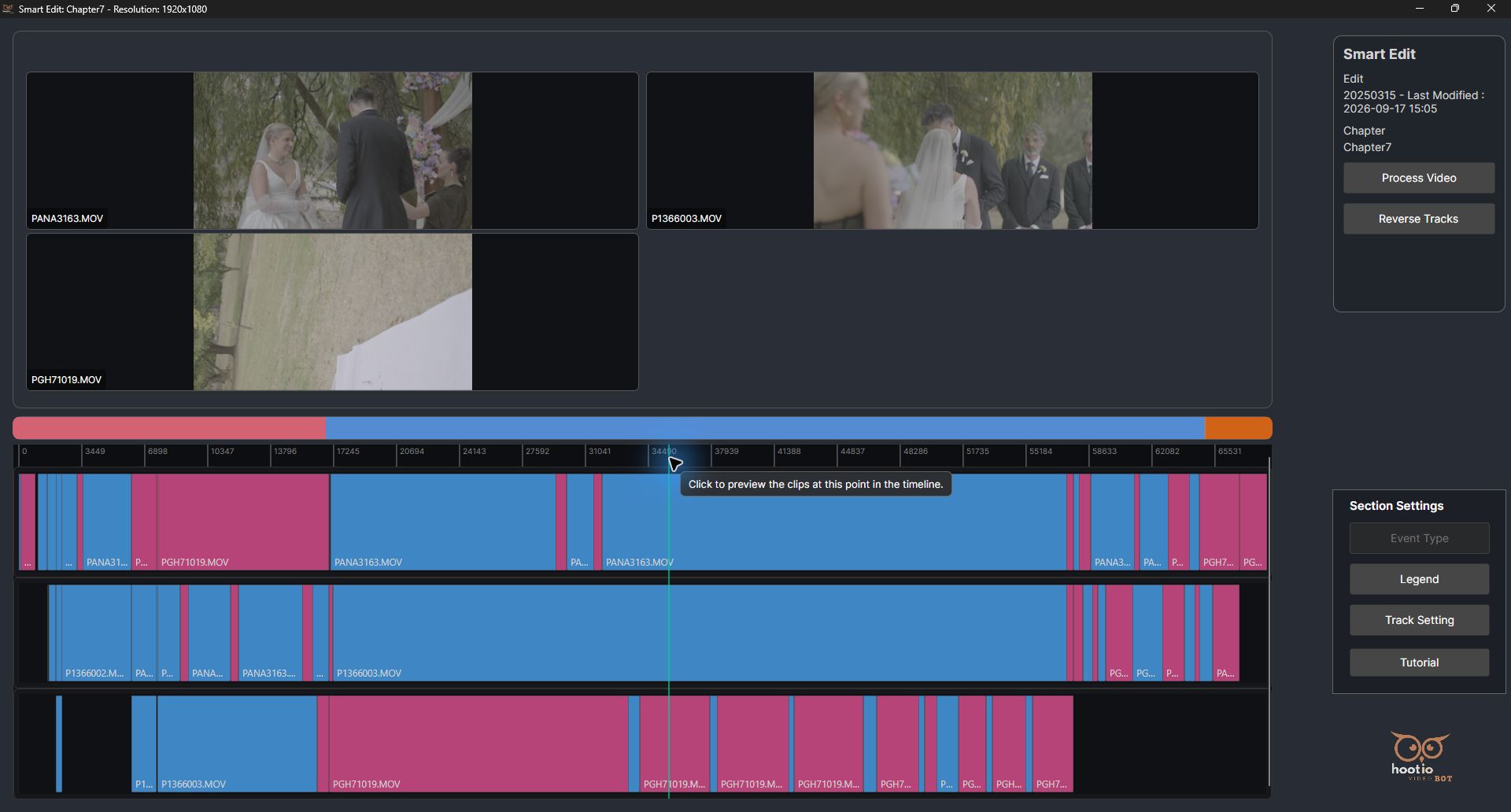Click the red section of the overview bar
The image size is (1511, 812).
coord(169,428)
